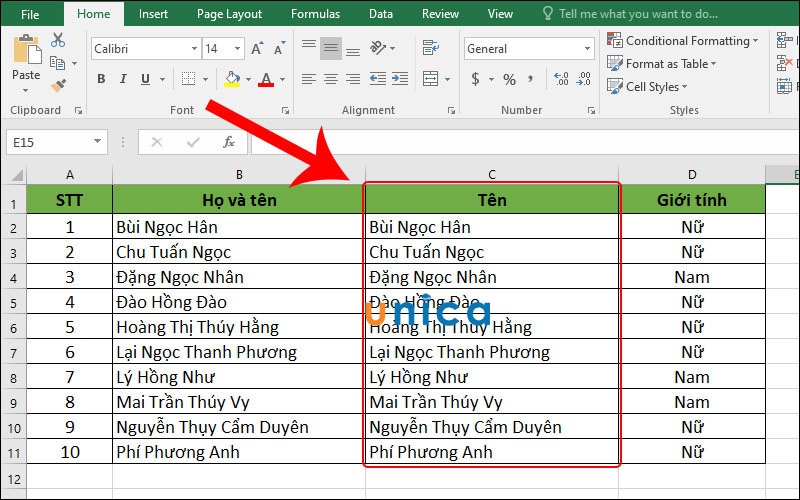Increase font size with large A icon
This screenshot has width=800, height=500.
pyautogui.click(x=258, y=48)
